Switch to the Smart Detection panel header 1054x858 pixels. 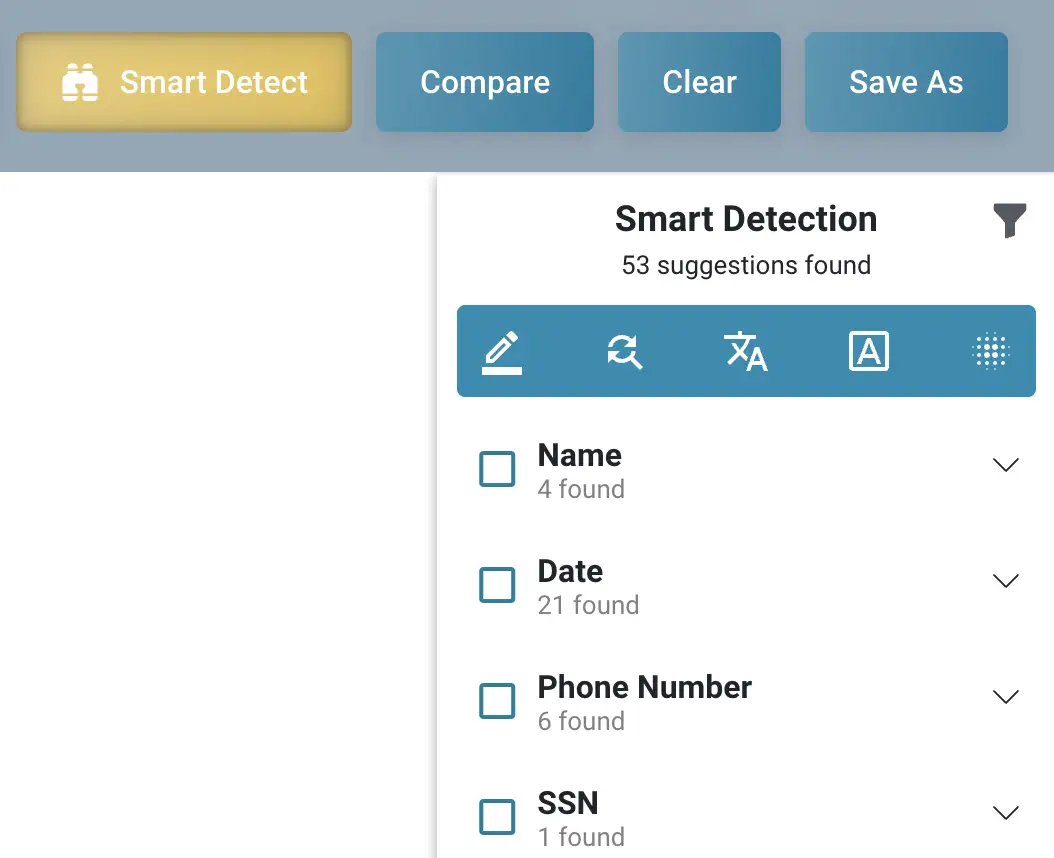[x=746, y=219]
